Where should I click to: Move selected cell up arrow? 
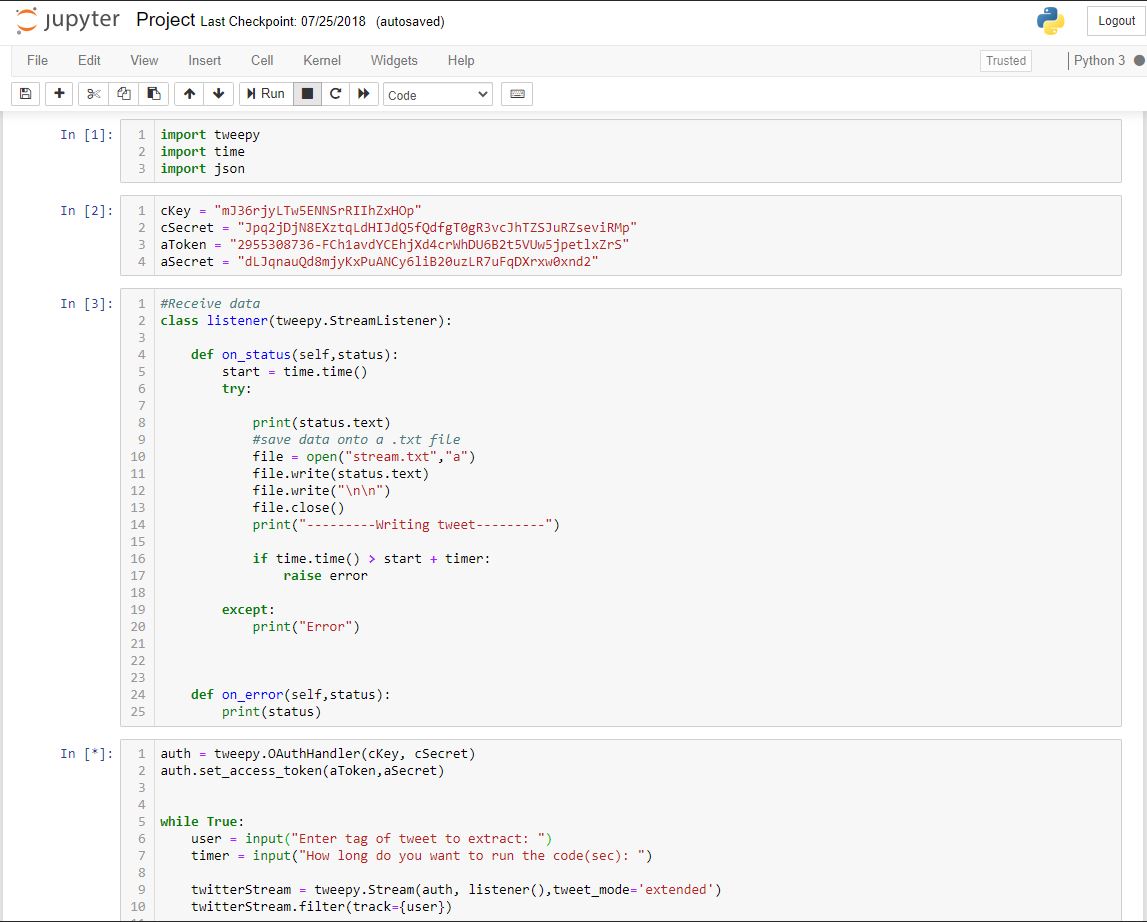click(x=189, y=94)
